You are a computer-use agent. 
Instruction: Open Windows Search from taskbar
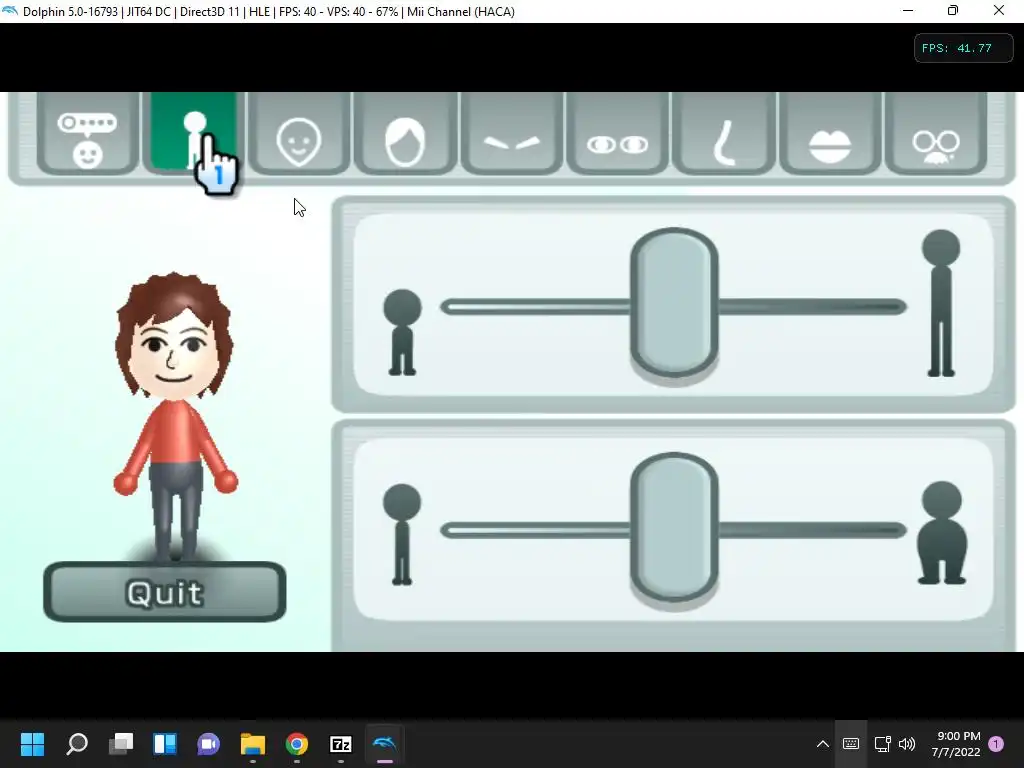(x=77, y=744)
